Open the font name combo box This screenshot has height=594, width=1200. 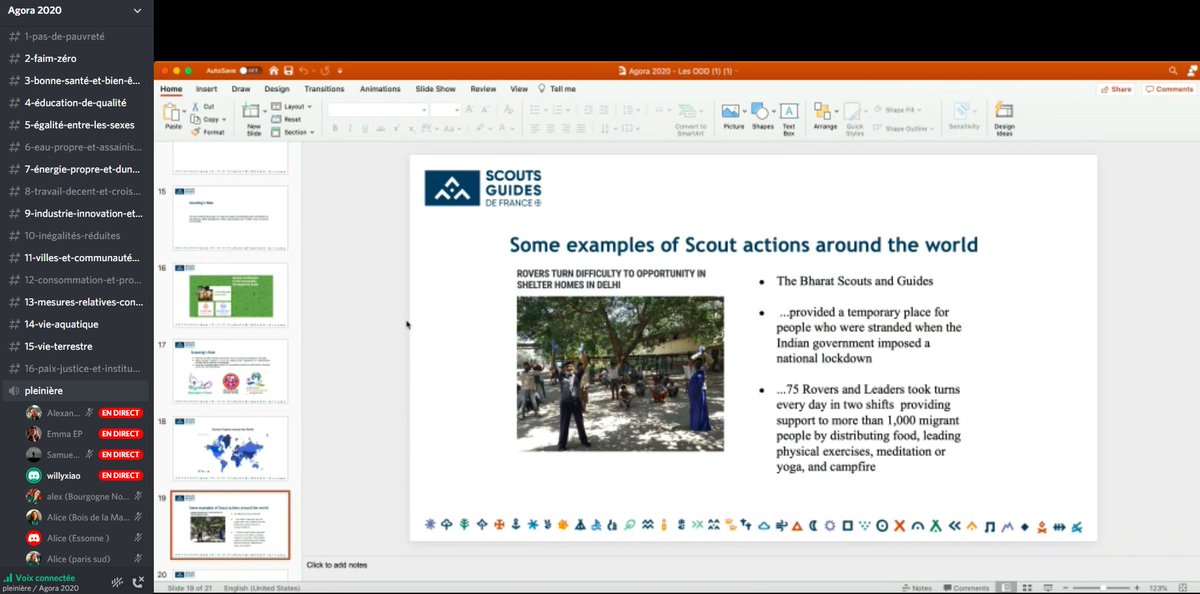[378, 110]
